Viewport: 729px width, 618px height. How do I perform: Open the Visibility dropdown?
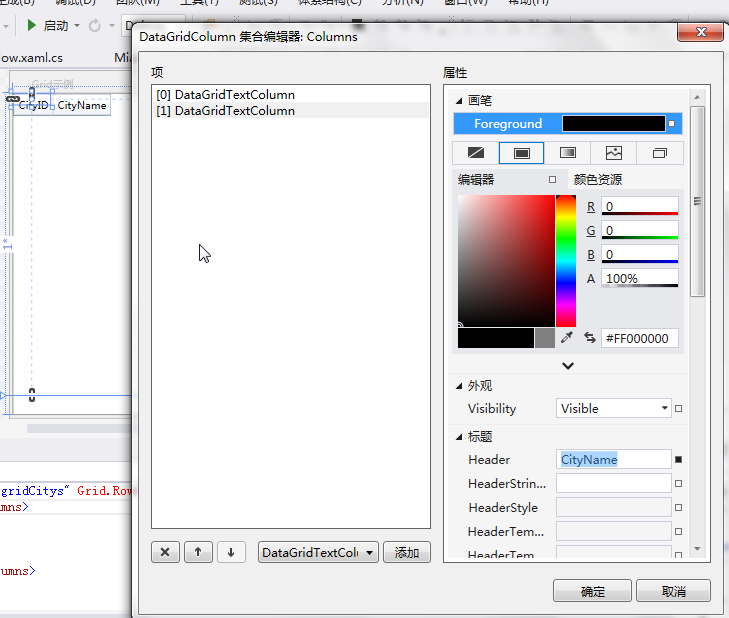pos(665,408)
